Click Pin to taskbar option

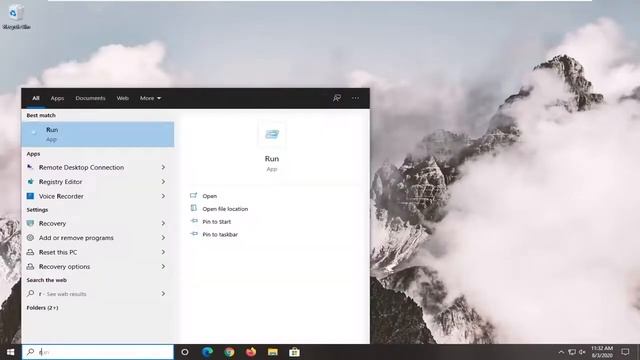pyautogui.click(x=220, y=235)
